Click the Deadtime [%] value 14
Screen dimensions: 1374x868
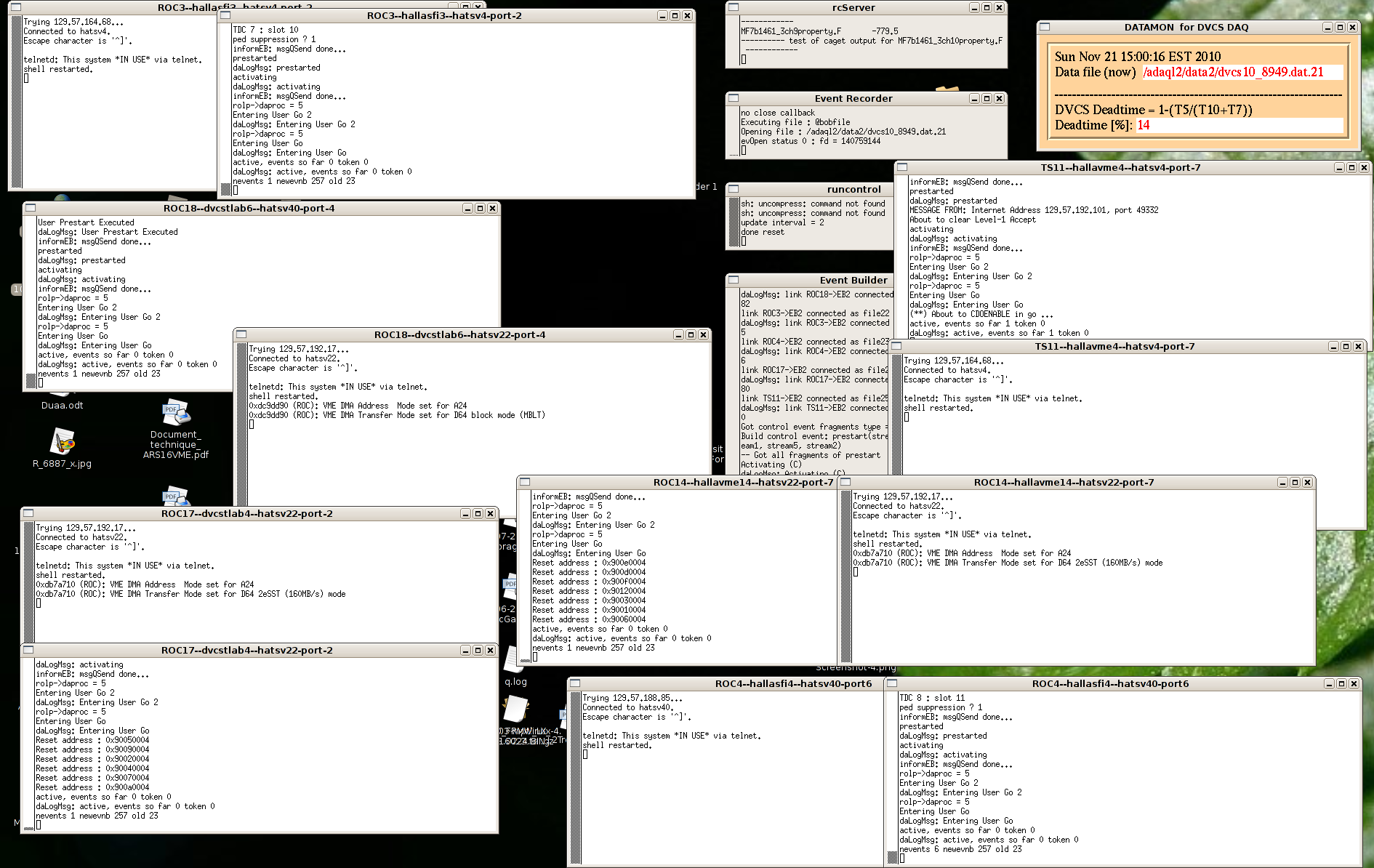coord(1143,125)
